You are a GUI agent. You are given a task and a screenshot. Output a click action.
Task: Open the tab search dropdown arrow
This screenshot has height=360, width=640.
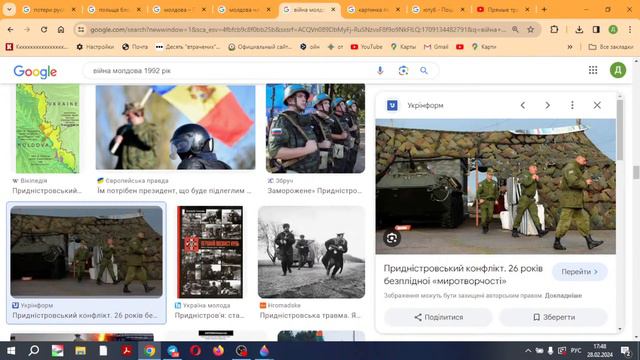pyautogui.click(x=9, y=9)
